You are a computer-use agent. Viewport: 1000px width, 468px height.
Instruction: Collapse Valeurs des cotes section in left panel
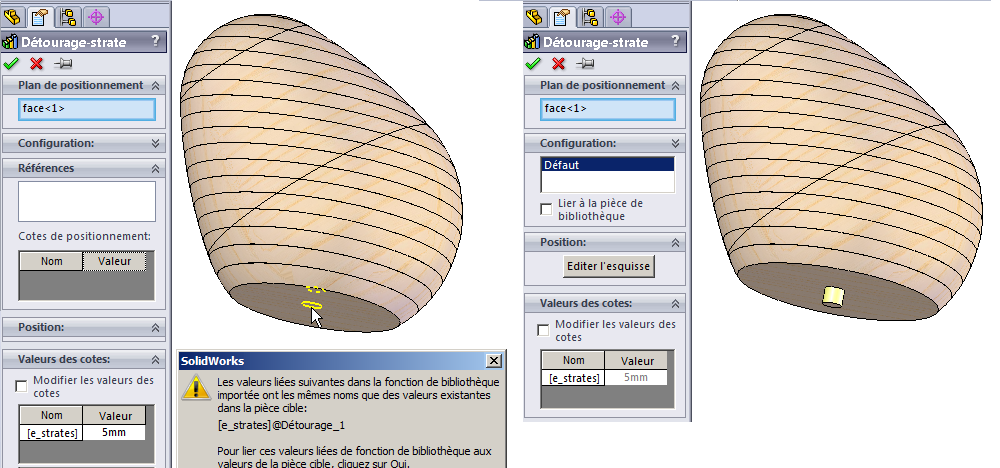[x=156, y=359]
